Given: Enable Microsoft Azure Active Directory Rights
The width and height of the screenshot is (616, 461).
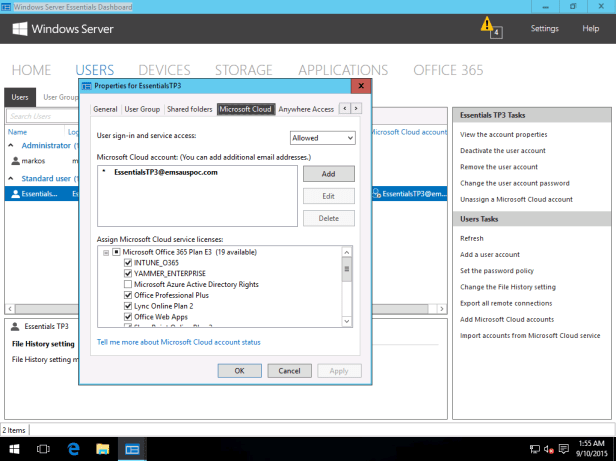Looking at the screenshot, I should (x=128, y=284).
